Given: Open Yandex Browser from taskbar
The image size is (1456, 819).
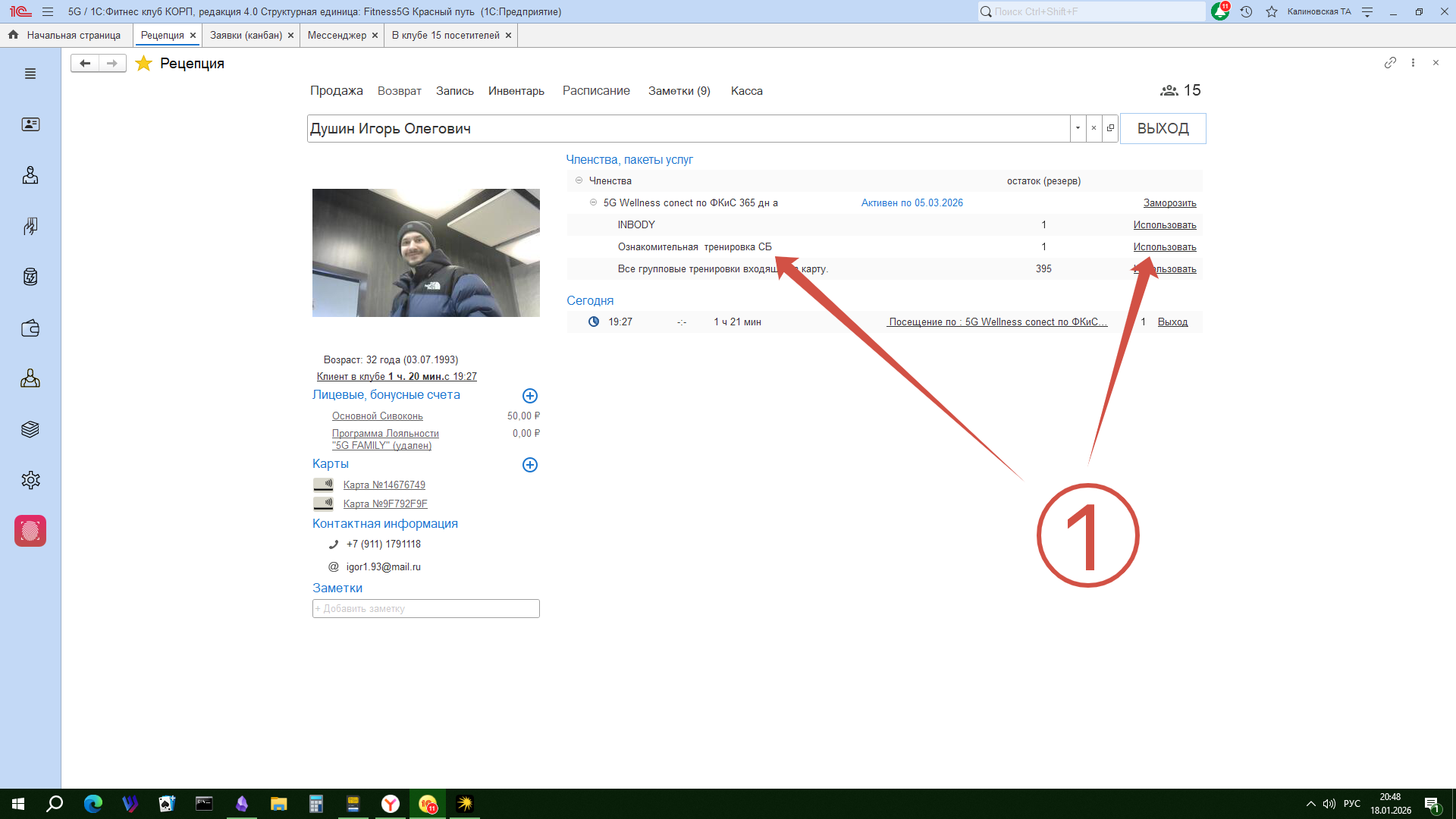Looking at the screenshot, I should point(391,804).
